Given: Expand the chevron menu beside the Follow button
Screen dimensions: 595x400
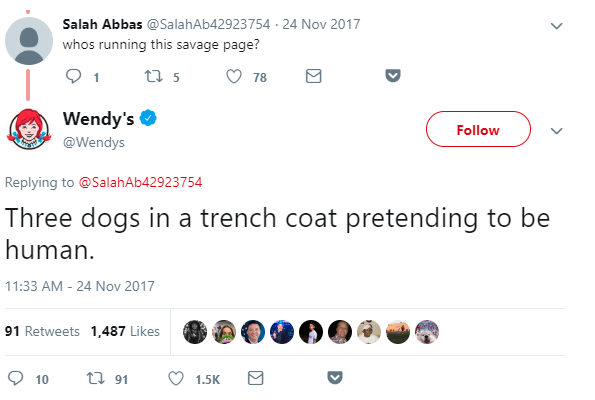Looking at the screenshot, I should [556, 131].
